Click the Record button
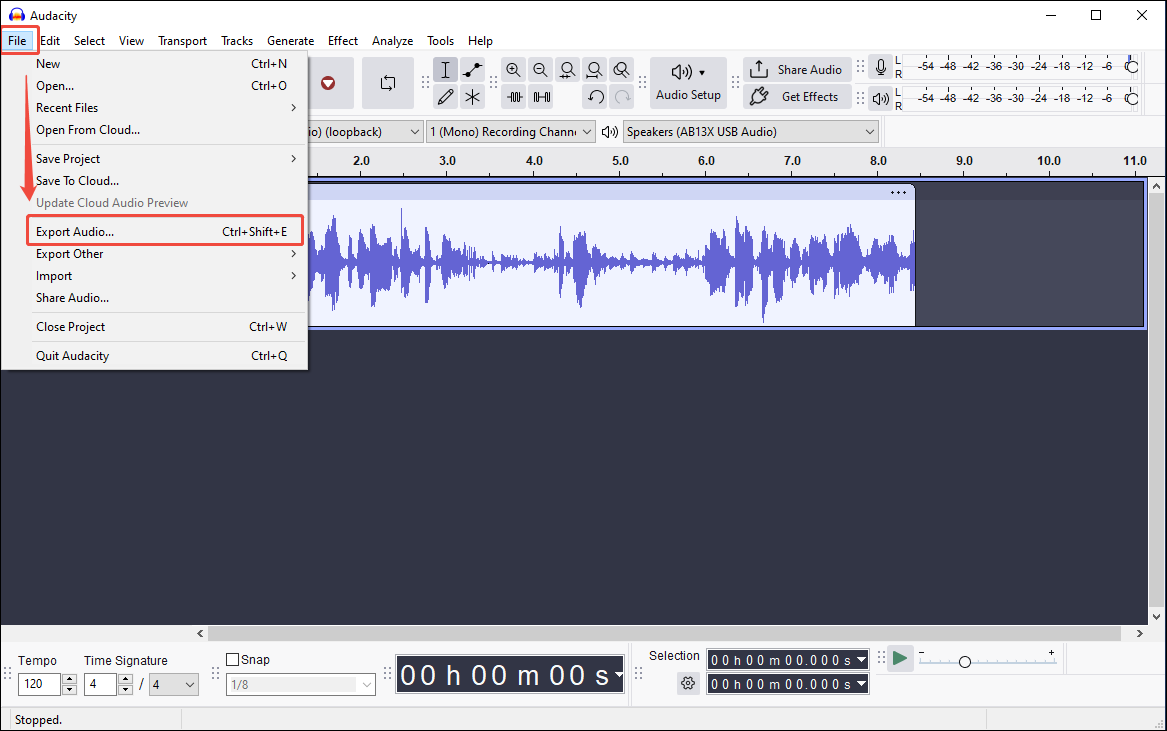Viewport: 1167px width, 731px height. click(327, 83)
